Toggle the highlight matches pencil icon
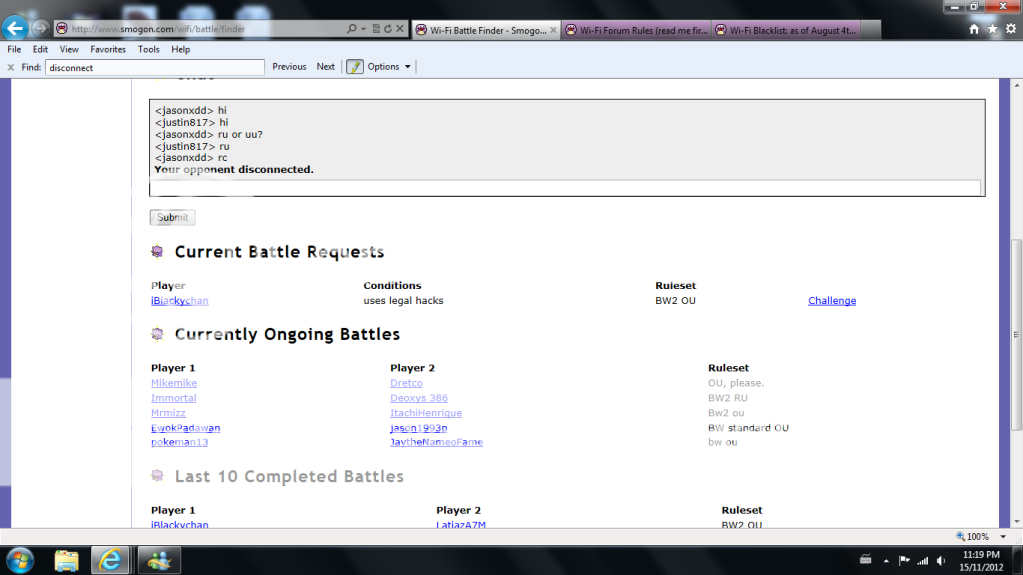The height and width of the screenshot is (575, 1023). click(x=354, y=67)
